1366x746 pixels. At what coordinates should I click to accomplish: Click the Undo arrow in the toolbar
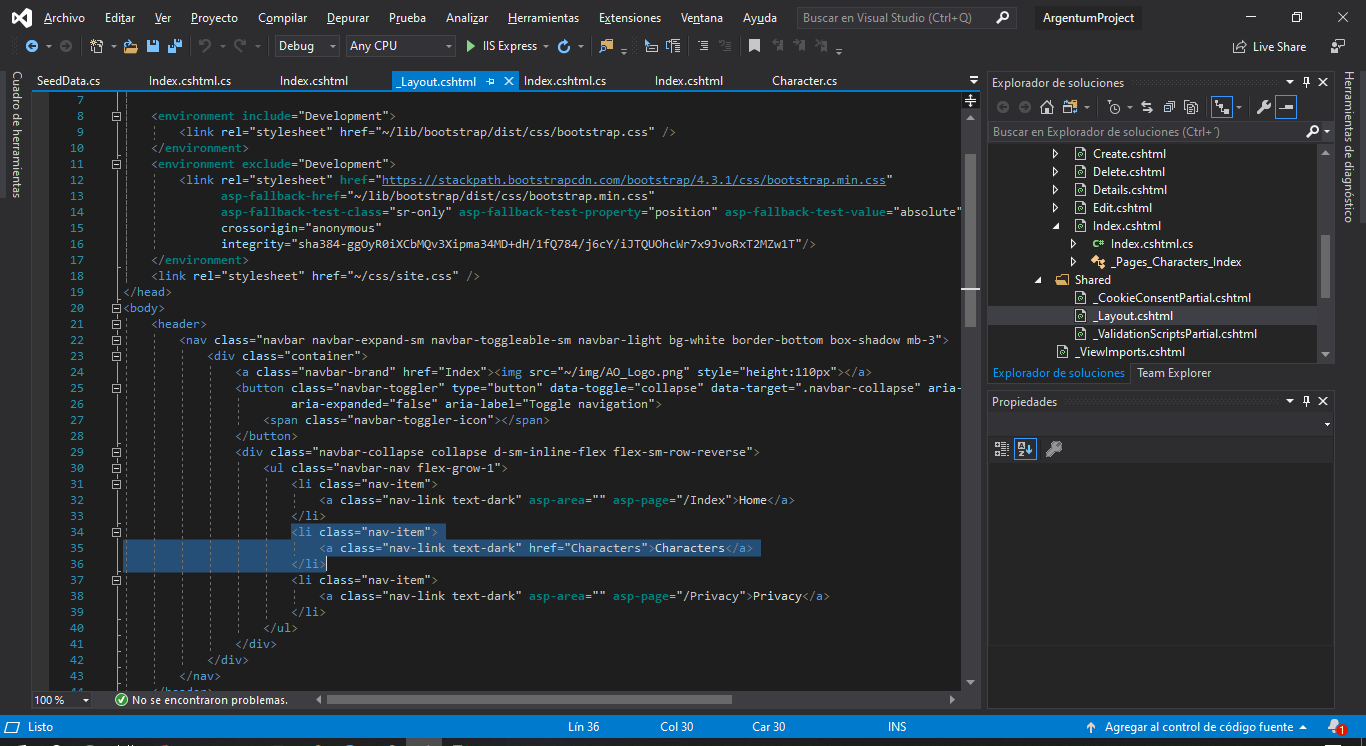click(x=205, y=46)
